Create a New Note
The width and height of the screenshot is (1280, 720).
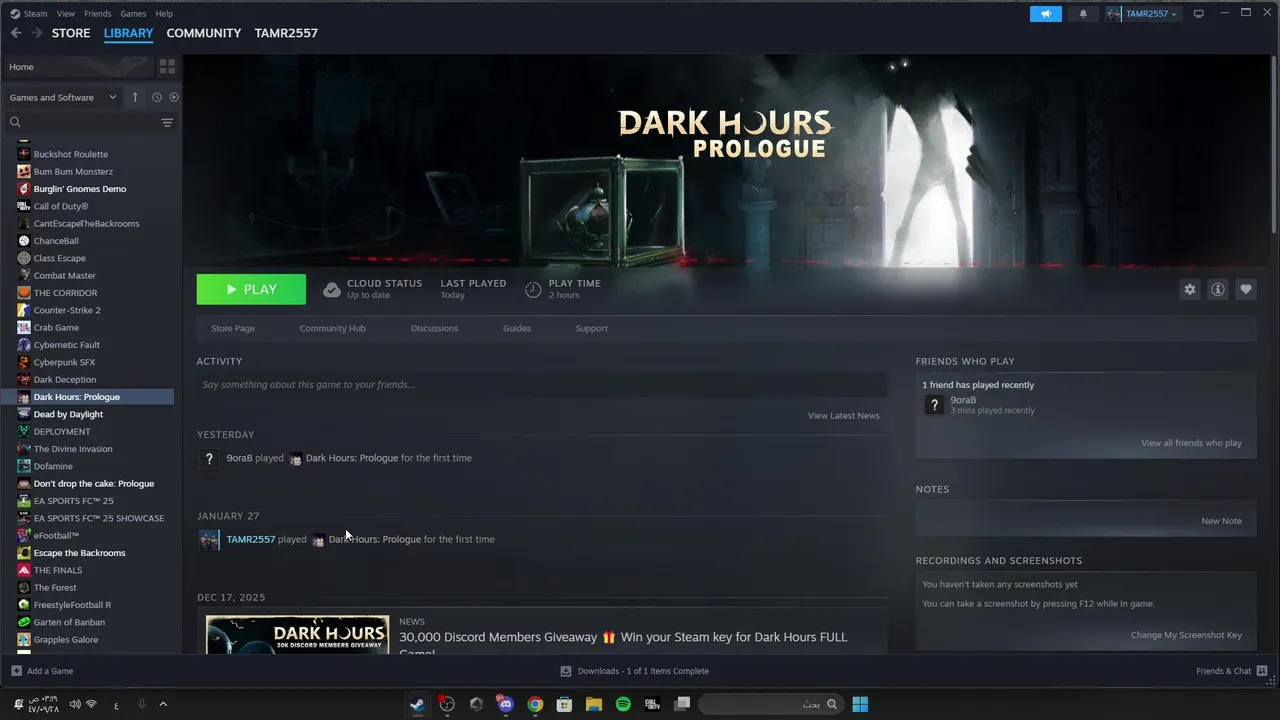tap(1221, 521)
